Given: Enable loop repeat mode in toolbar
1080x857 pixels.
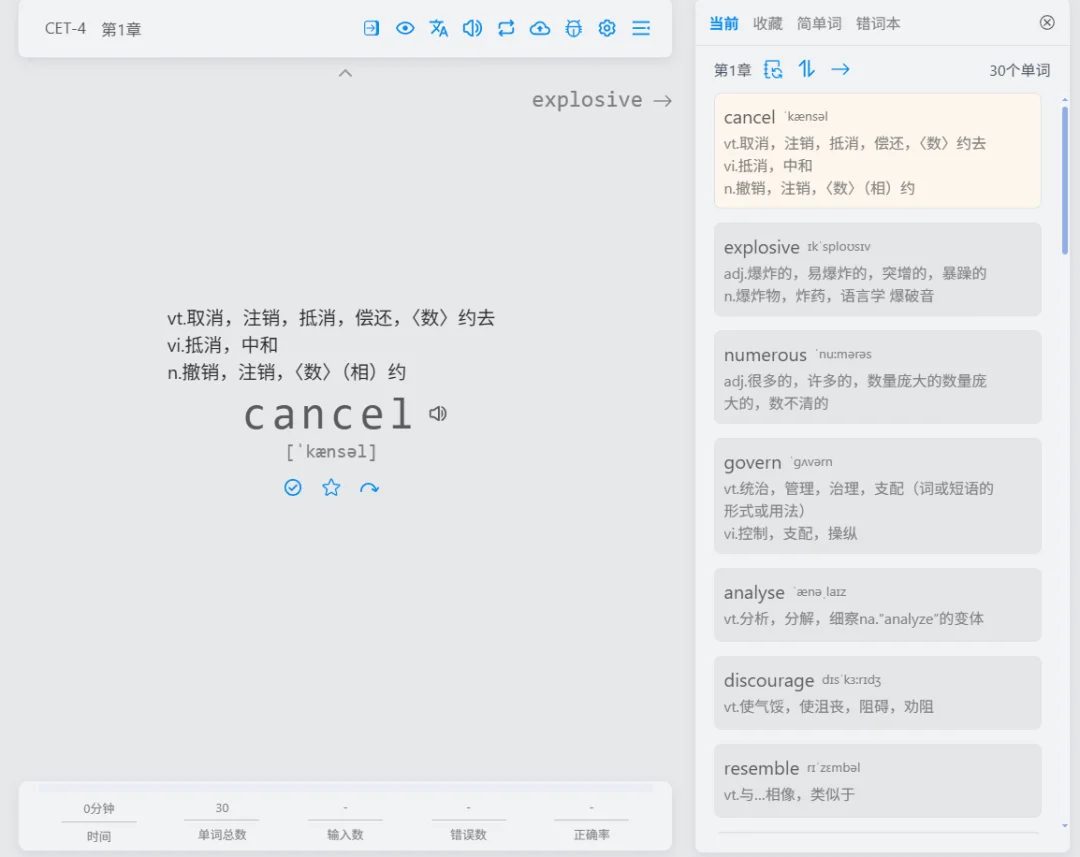Looking at the screenshot, I should tap(506, 28).
